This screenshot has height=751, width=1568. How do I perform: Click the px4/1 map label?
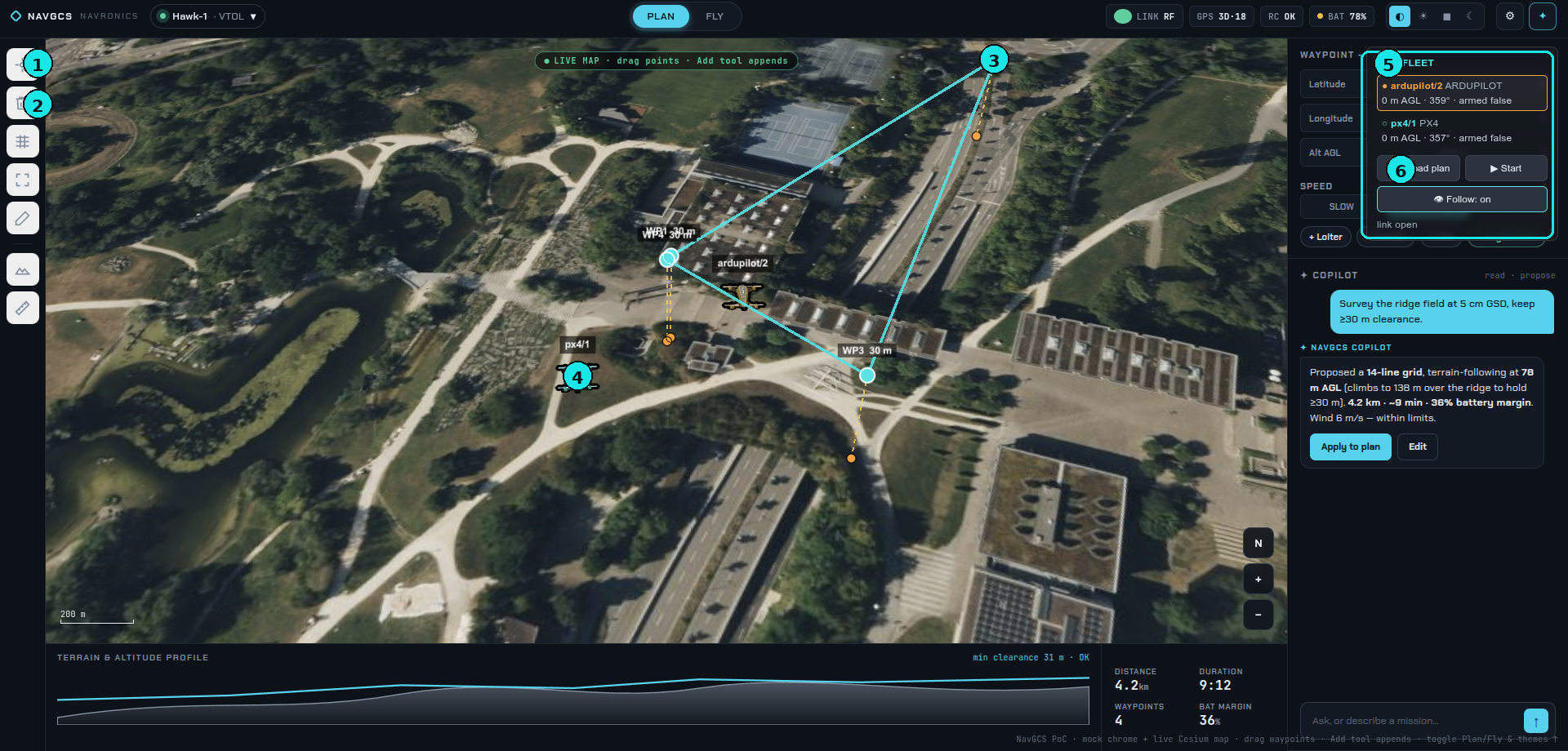click(577, 344)
